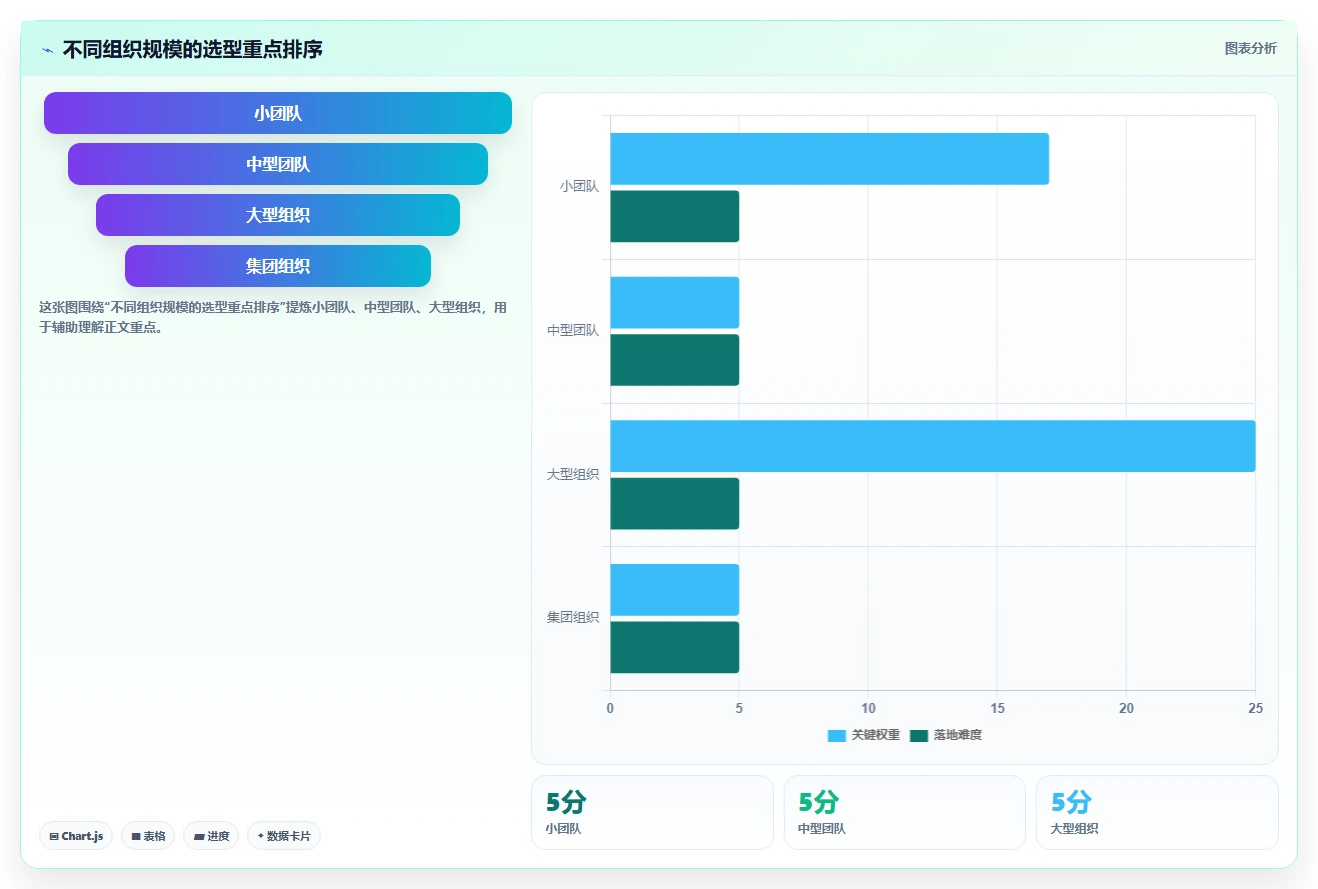Click the green 落地难度 bar for 大型组织
The width and height of the screenshot is (1318, 889).
click(x=674, y=504)
